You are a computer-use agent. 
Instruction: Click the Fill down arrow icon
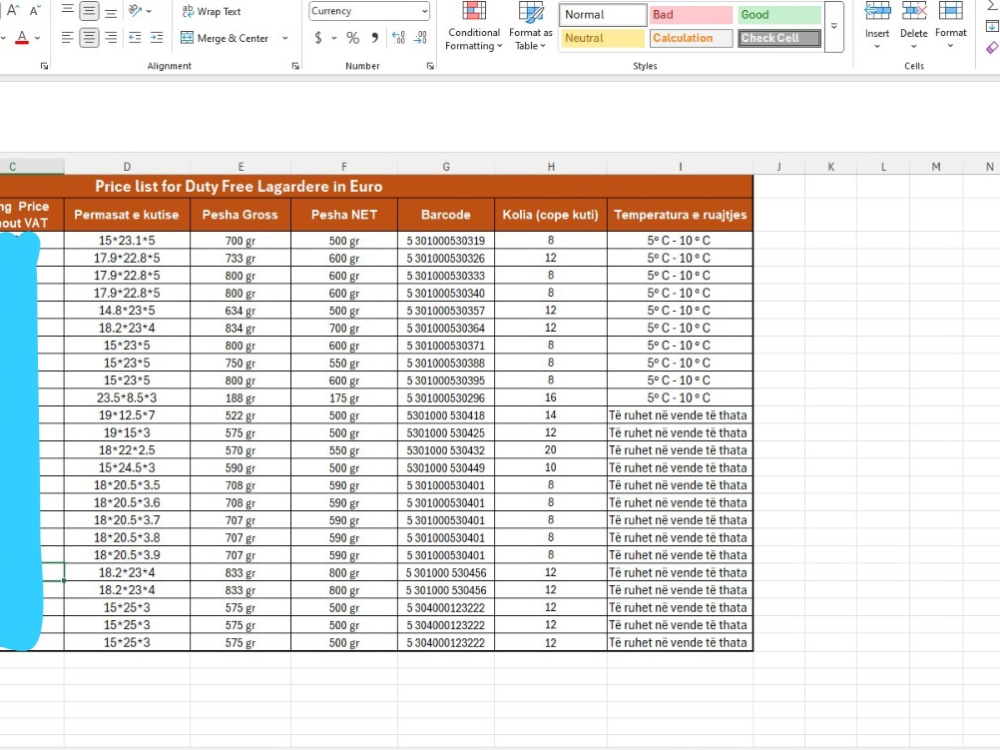point(992,26)
